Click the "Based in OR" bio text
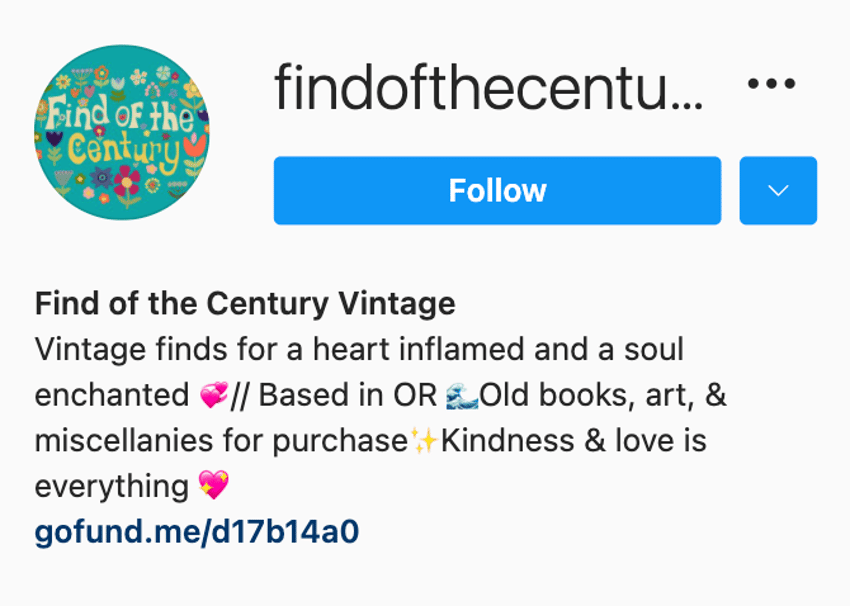The width and height of the screenshot is (850, 606). click(347, 395)
